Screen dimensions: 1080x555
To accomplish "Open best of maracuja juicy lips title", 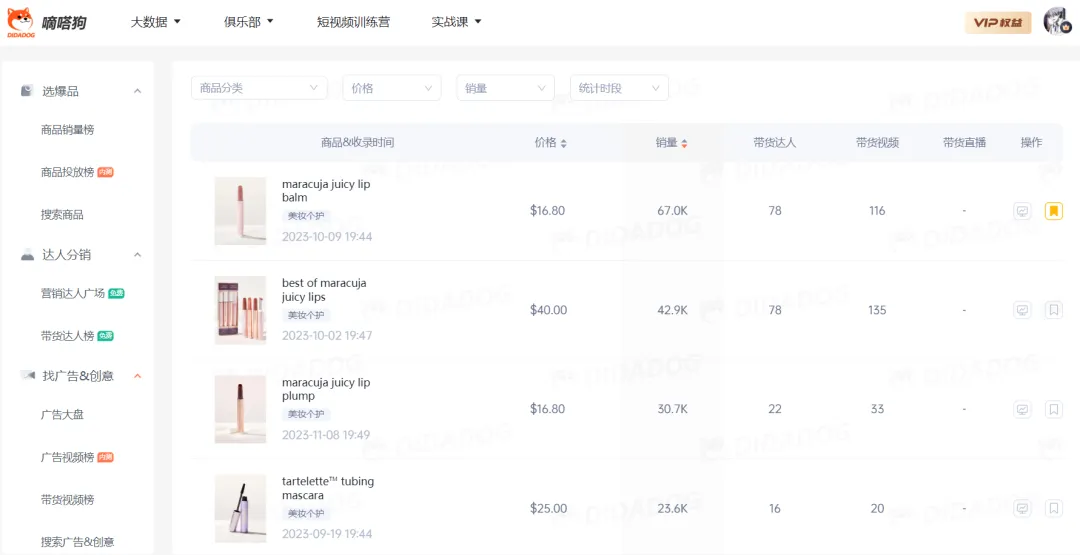I will tap(324, 290).
